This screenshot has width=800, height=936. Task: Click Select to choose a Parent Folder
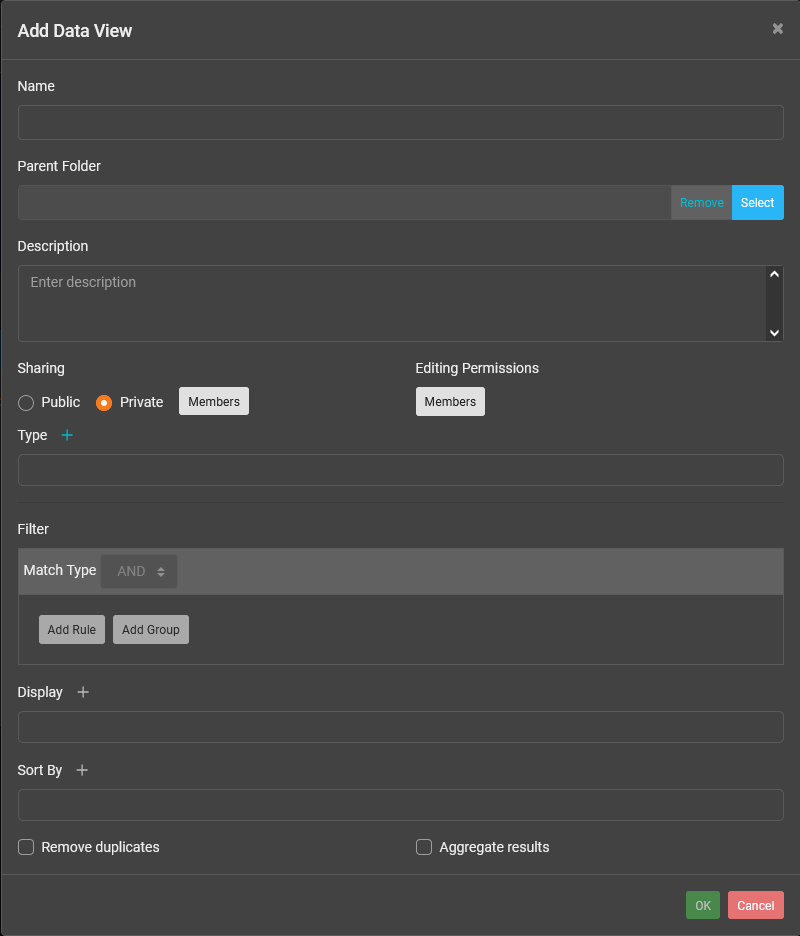click(757, 202)
